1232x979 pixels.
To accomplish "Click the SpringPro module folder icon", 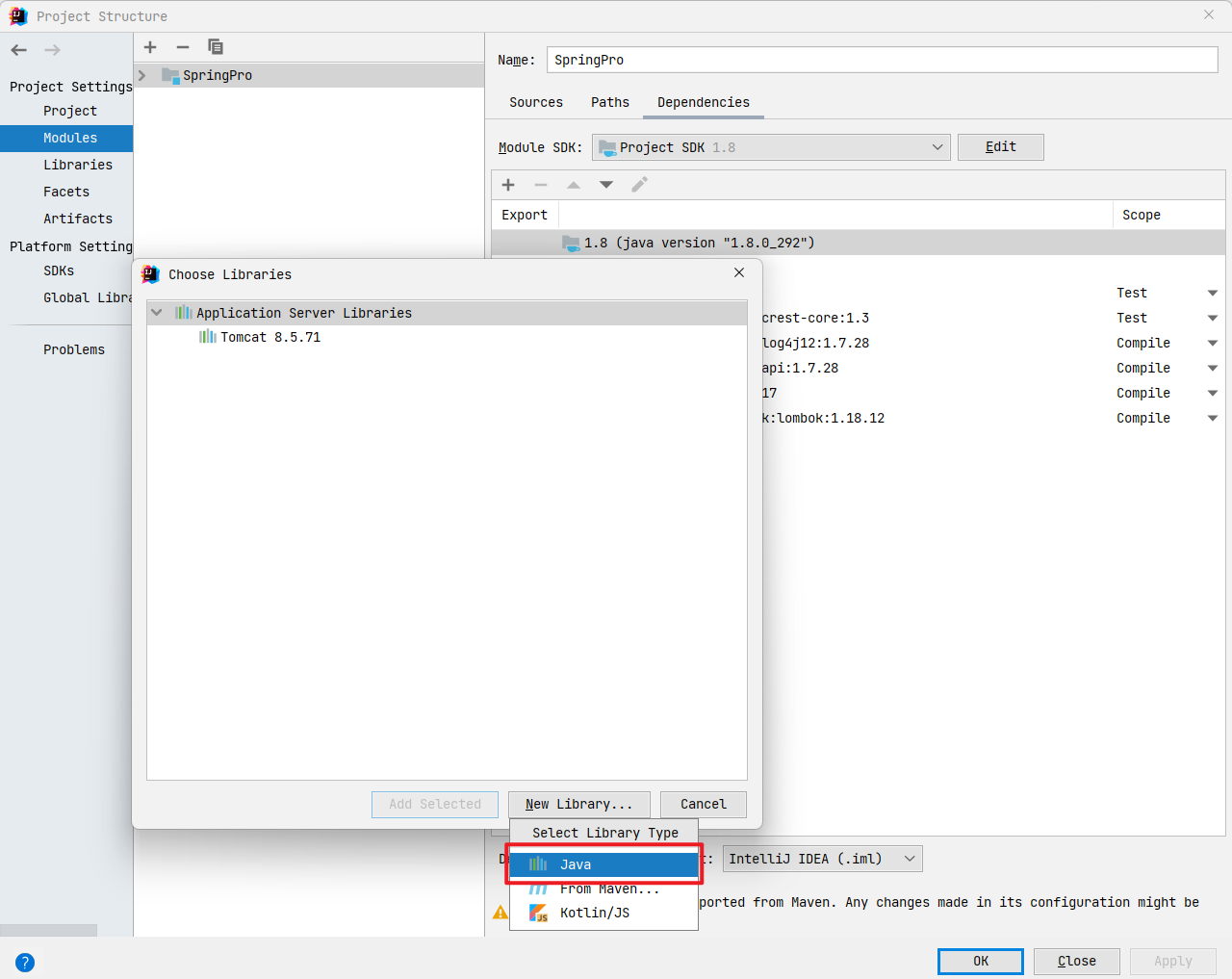I will (x=170, y=75).
